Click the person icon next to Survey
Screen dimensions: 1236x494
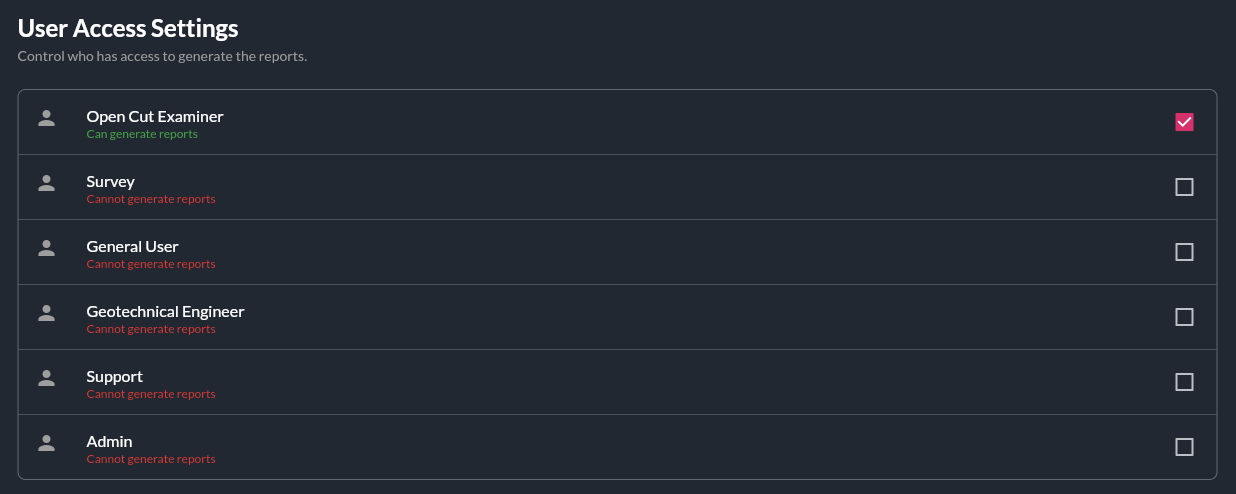[x=46, y=183]
